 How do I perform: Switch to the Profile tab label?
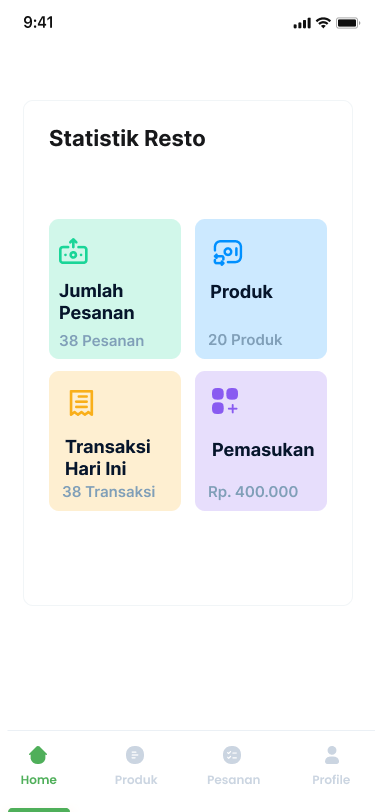(x=331, y=780)
